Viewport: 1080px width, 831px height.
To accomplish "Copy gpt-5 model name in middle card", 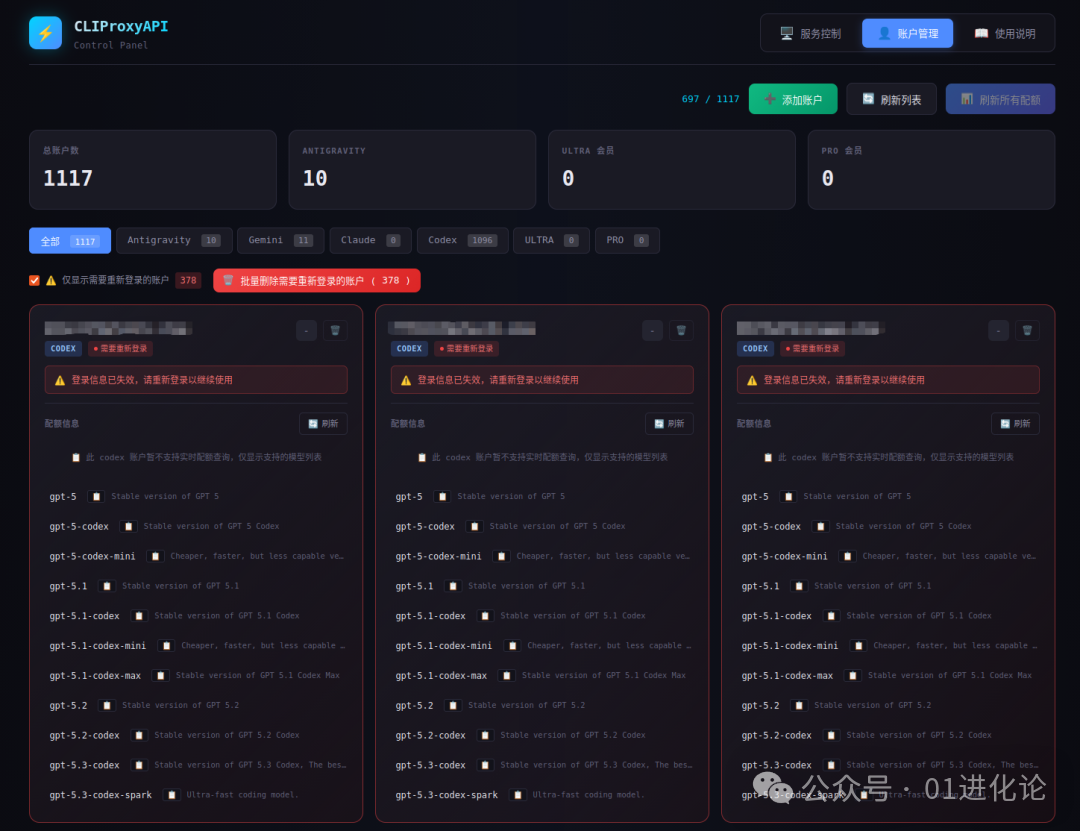I will tap(443, 497).
